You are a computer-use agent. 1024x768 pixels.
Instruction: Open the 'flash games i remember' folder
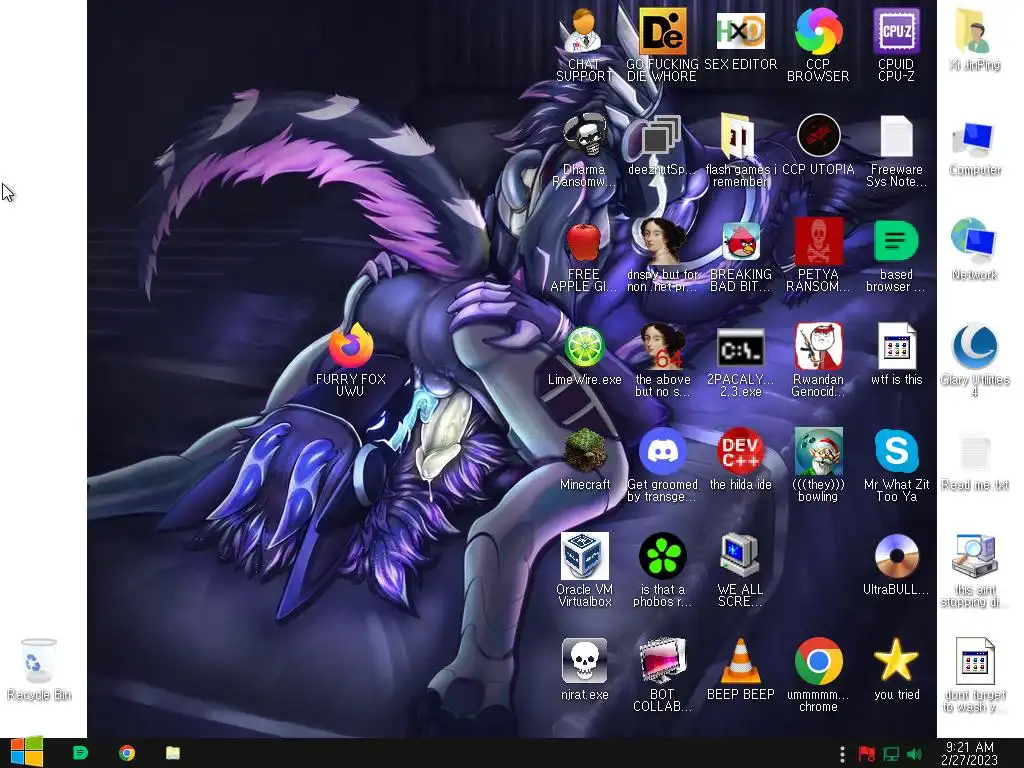[x=740, y=150]
